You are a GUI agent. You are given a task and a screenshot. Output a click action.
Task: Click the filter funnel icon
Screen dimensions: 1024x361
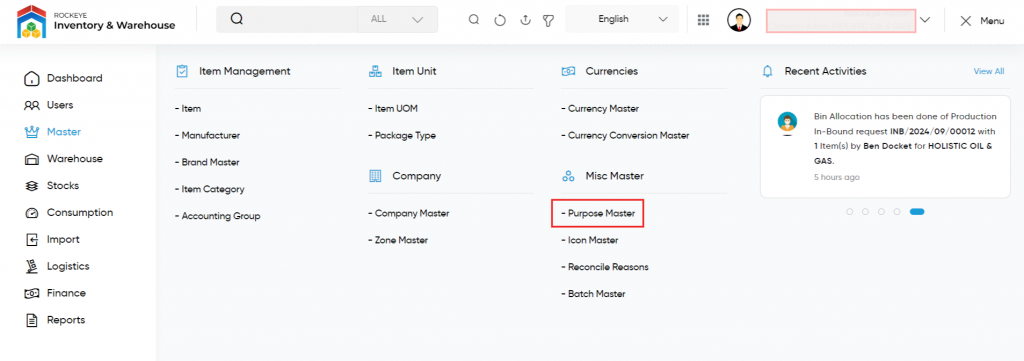coord(549,21)
